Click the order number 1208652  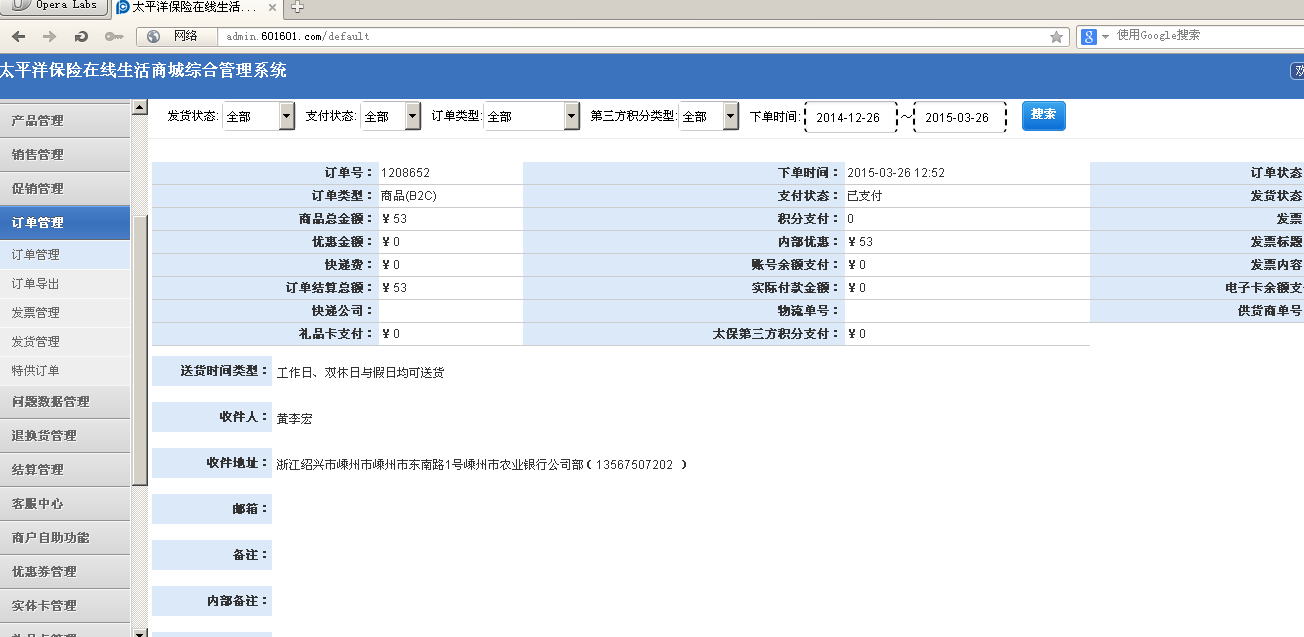pos(405,173)
